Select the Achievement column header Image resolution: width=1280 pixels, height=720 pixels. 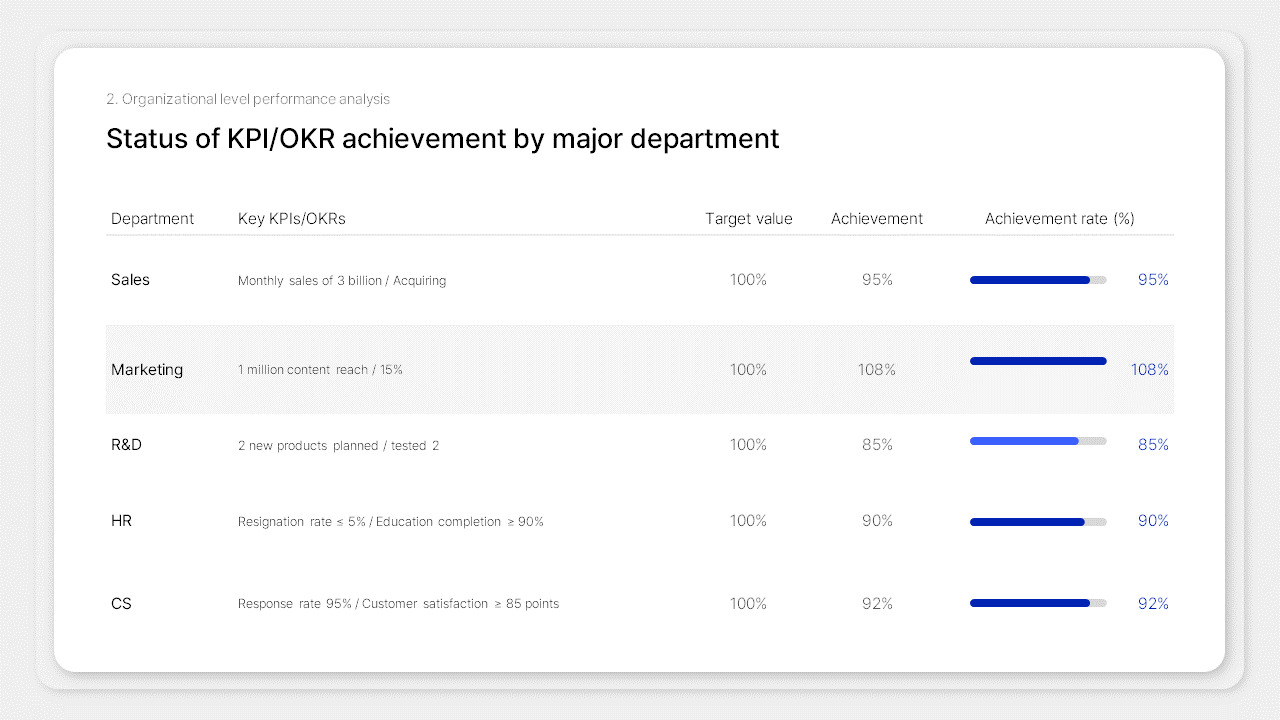[x=877, y=218]
